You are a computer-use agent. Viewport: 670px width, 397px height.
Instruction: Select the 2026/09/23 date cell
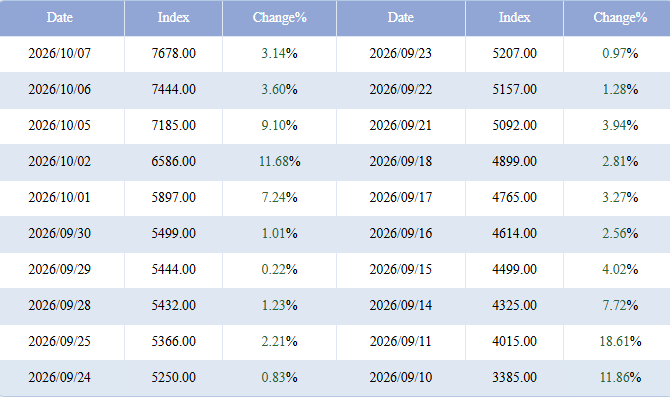click(x=401, y=53)
